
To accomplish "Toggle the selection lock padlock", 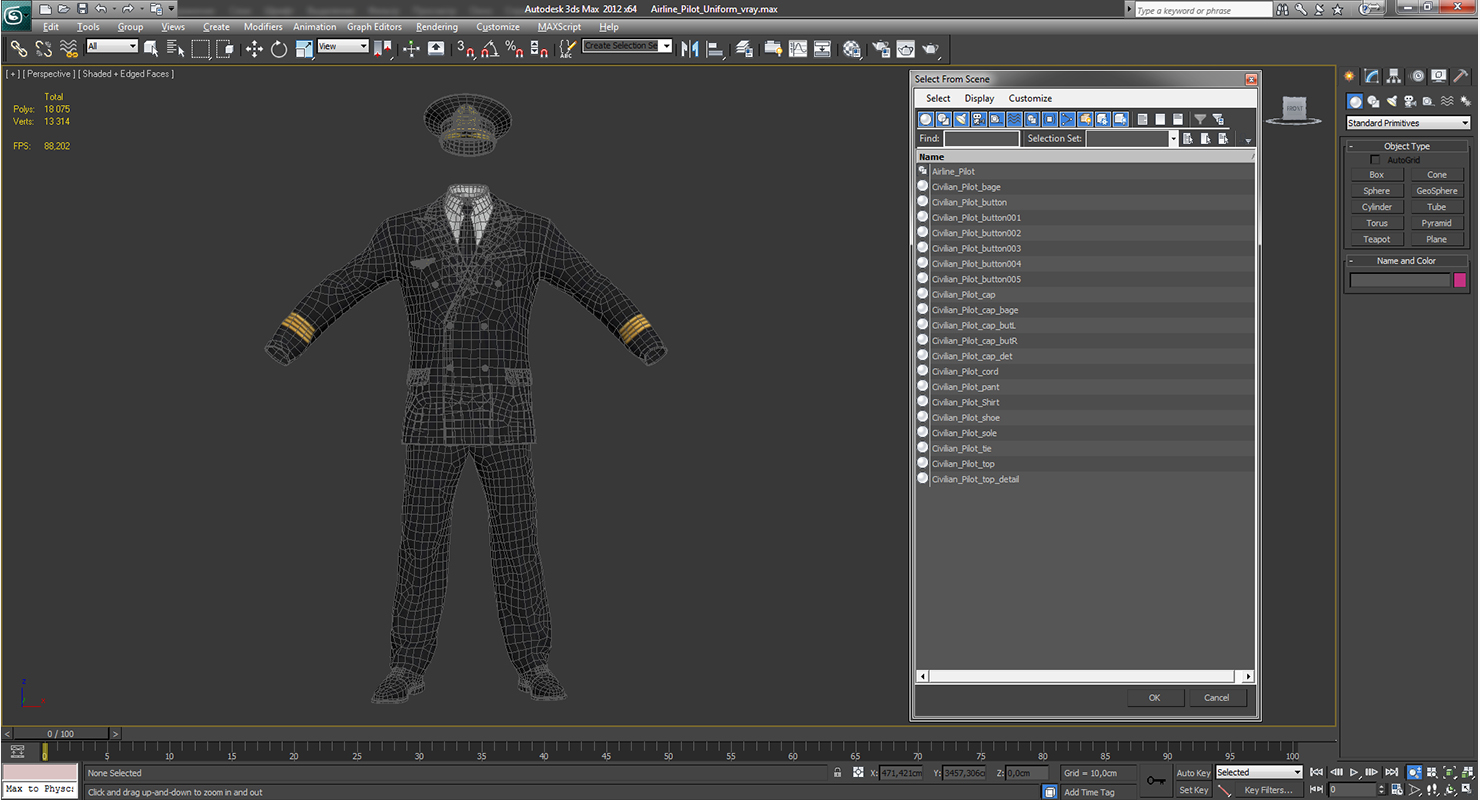I will pos(837,773).
